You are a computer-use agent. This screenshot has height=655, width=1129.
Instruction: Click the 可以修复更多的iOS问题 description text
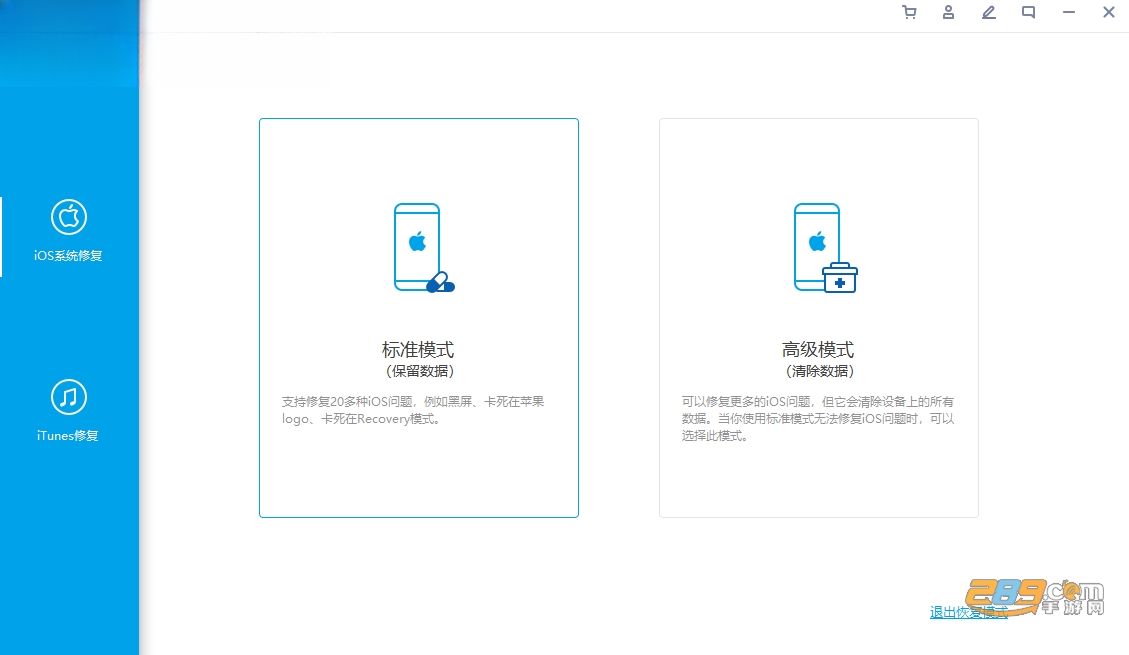point(818,418)
